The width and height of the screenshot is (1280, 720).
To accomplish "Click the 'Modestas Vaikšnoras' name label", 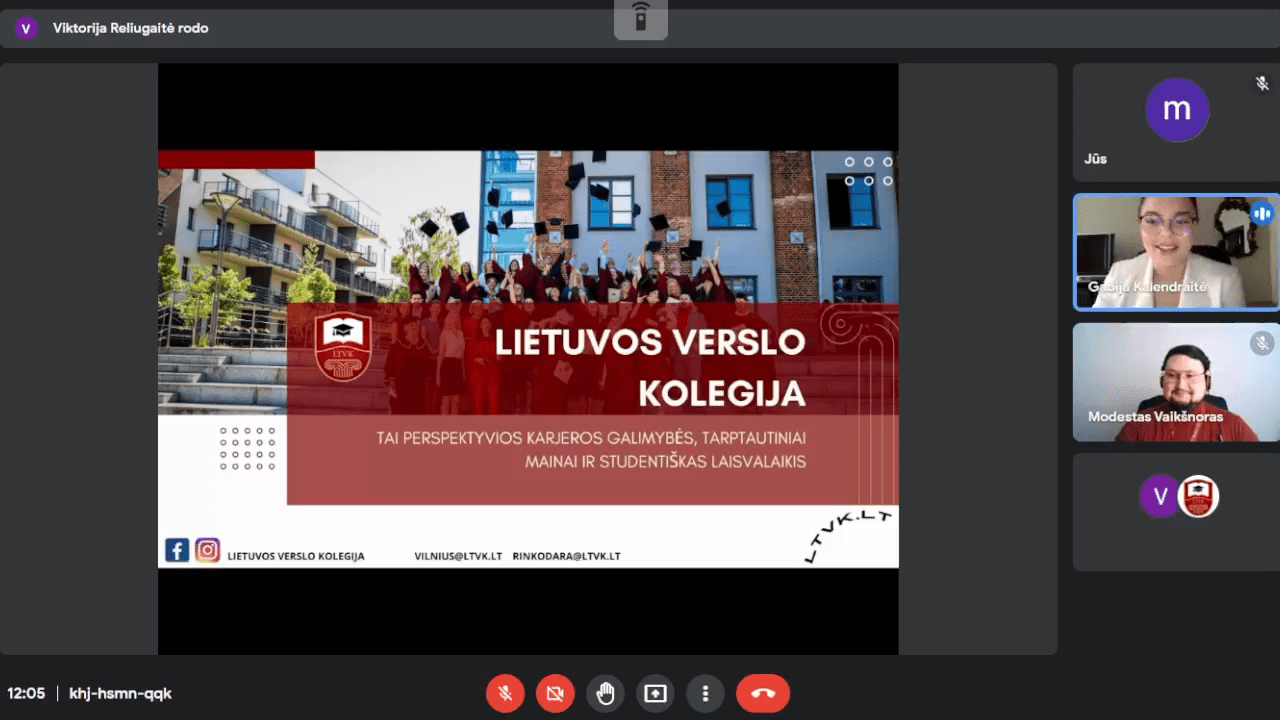I will [1155, 416].
